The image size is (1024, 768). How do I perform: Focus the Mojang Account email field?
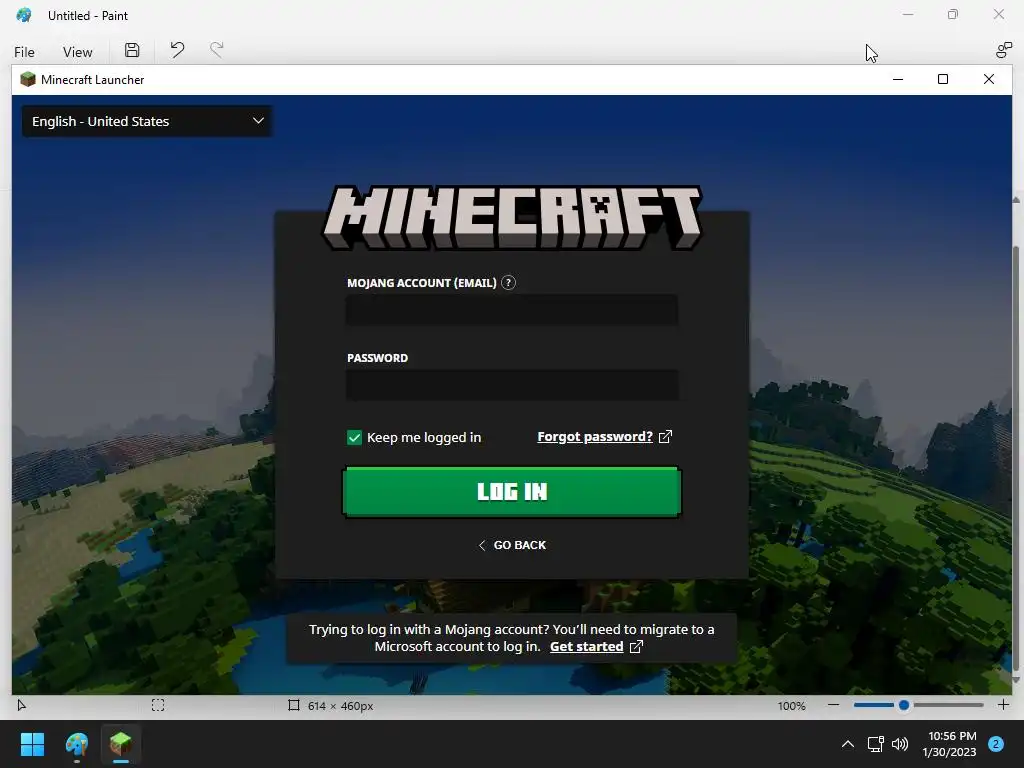point(512,310)
